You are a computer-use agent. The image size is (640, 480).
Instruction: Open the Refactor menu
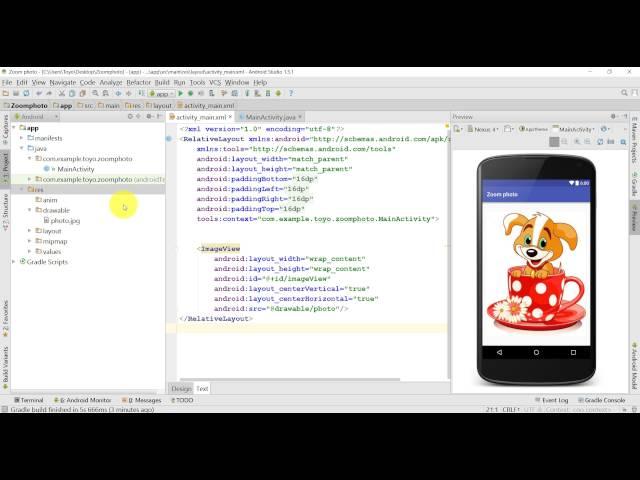(139, 82)
